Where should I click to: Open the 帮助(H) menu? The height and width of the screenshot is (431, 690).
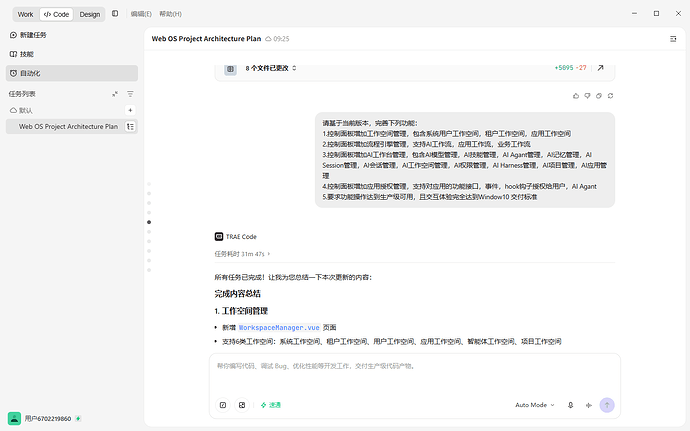coord(170,14)
